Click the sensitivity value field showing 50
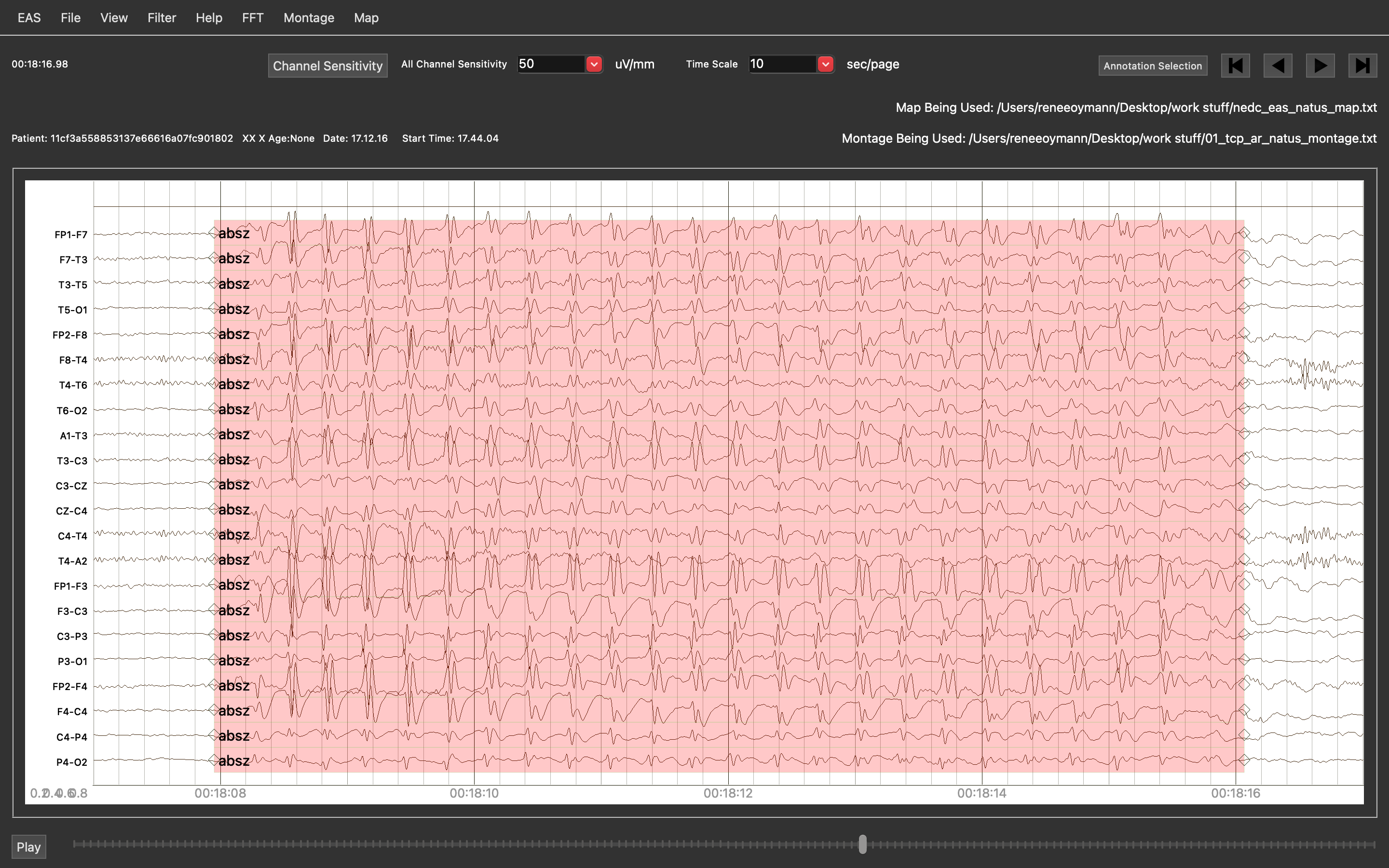The height and width of the screenshot is (868, 1389). tap(550, 64)
